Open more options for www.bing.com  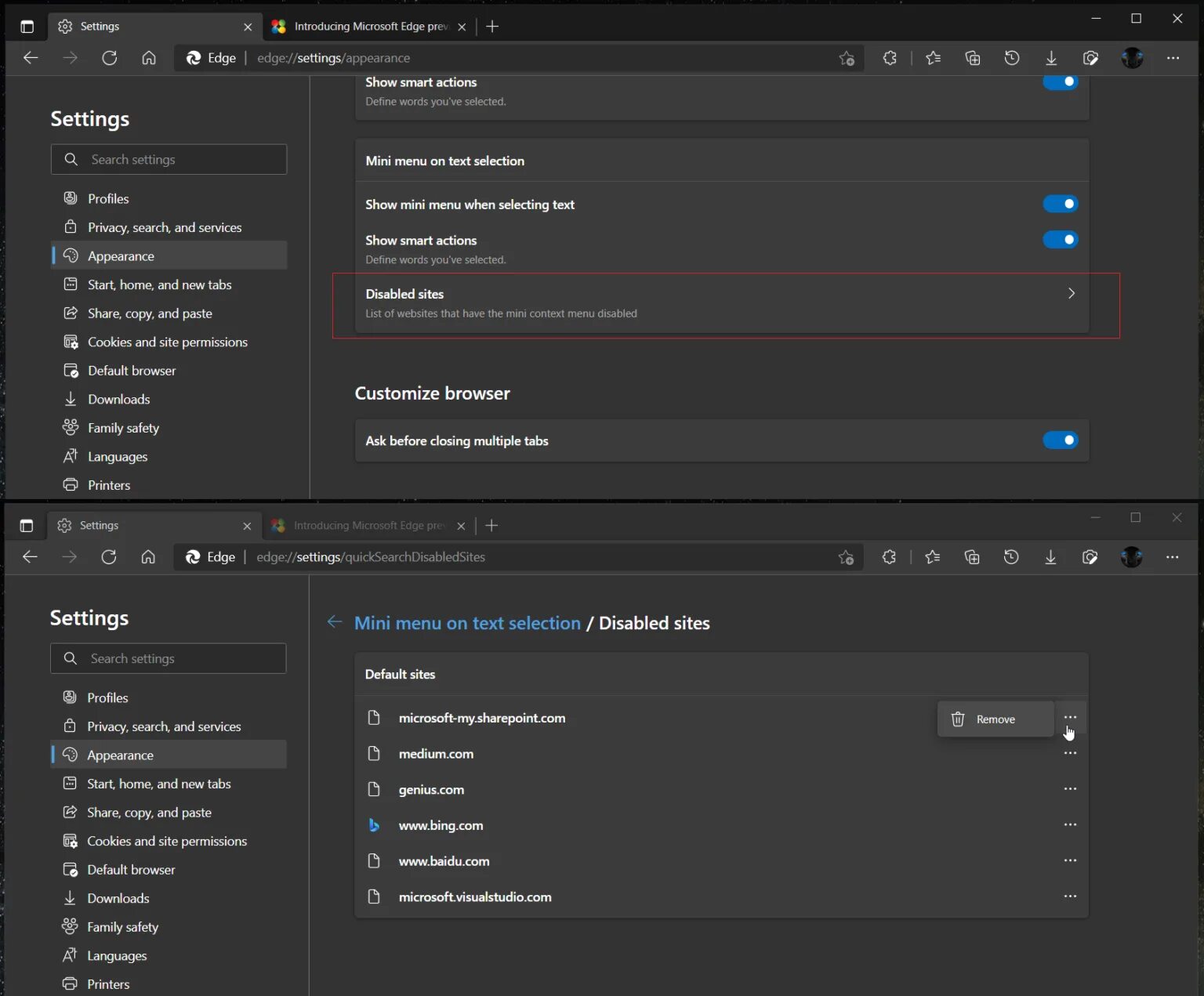pos(1070,825)
